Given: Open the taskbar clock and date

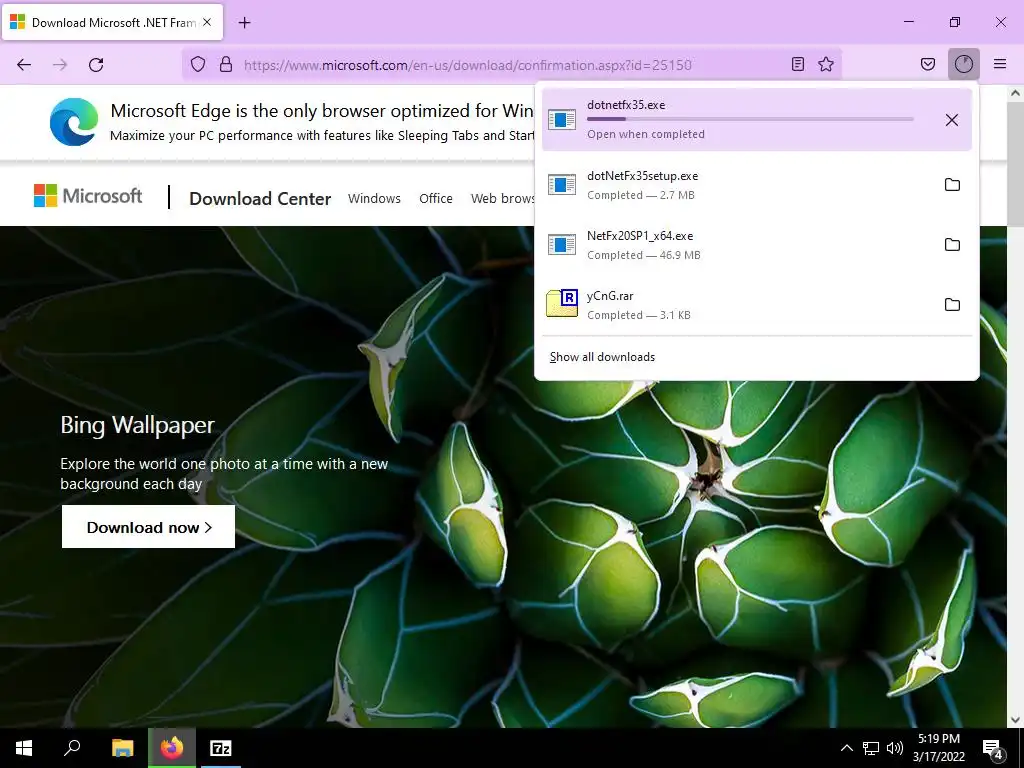Looking at the screenshot, I should (x=939, y=748).
